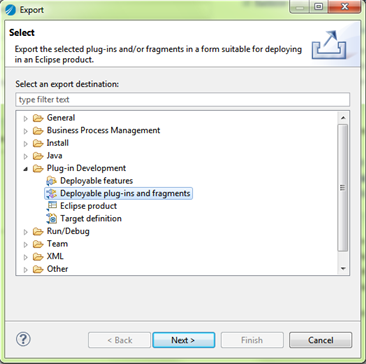Click the General folder icon
The image size is (366, 364).
point(38,118)
